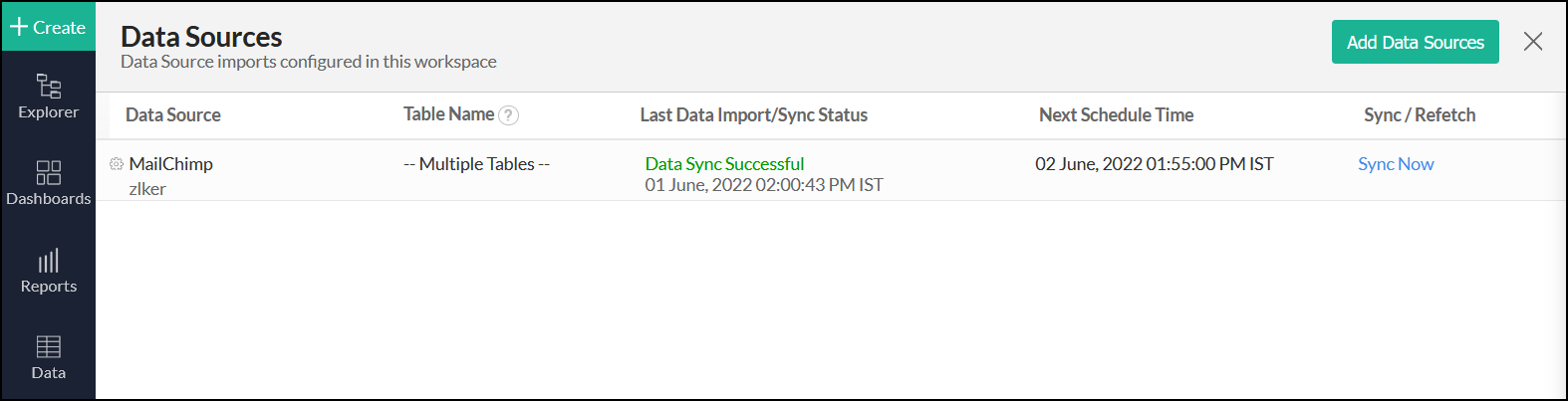Close the Data Sources panel
Screen dimensions: 1568x401
(1533, 42)
